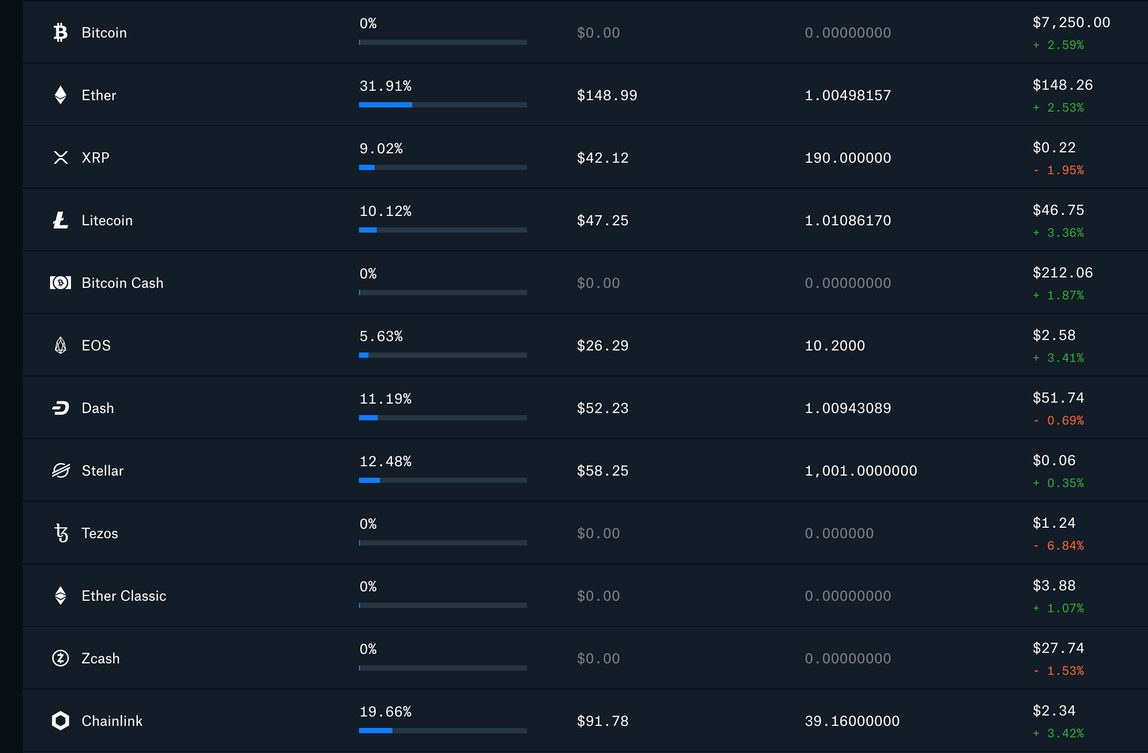Click the $26.29 EOS balance
Viewport: 1148px width, 753px height.
coord(603,346)
